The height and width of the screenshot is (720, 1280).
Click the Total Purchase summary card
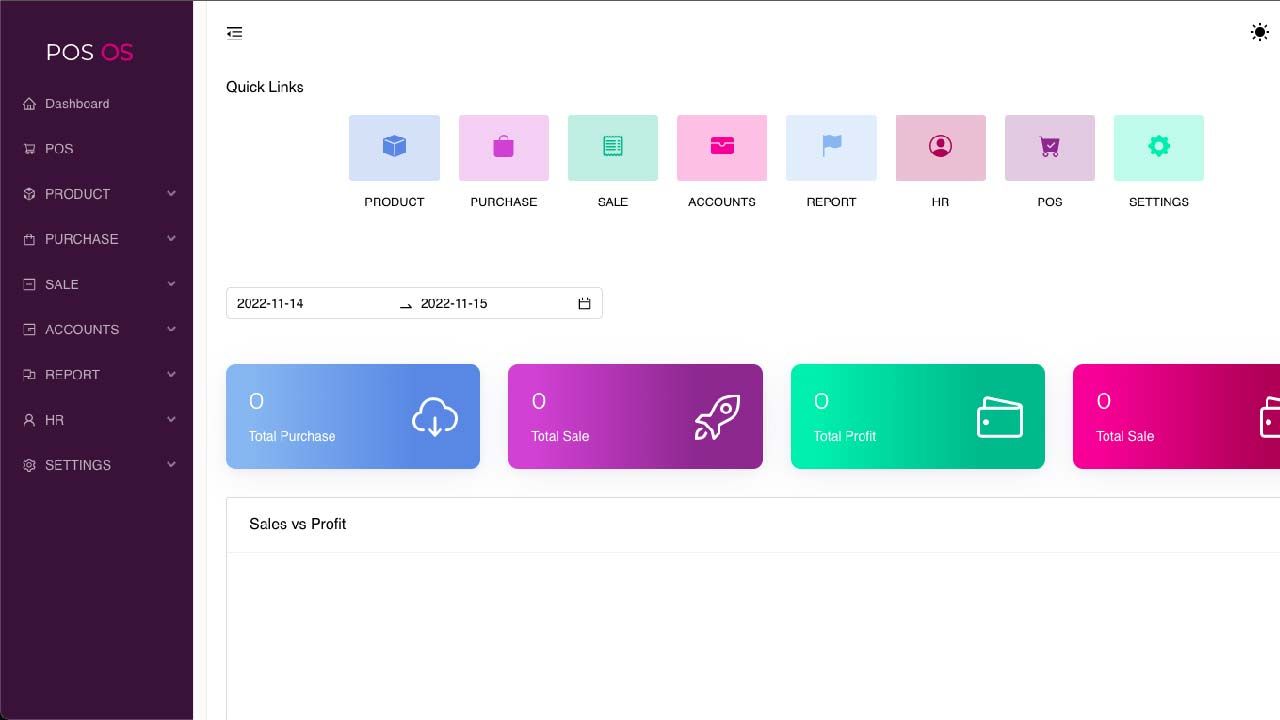coord(353,416)
